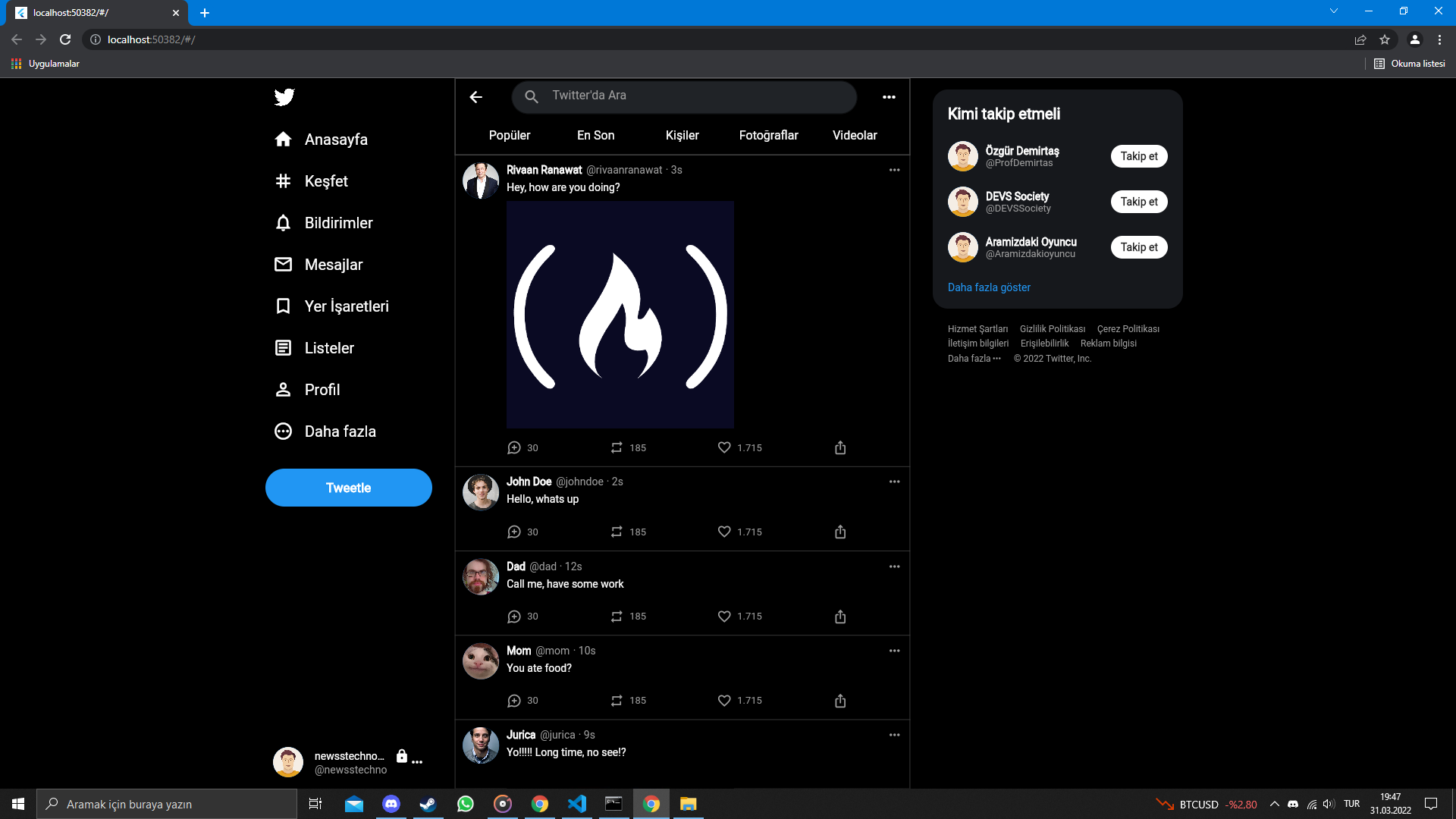
Task: Open search options three-dot menu
Action: coord(889,97)
